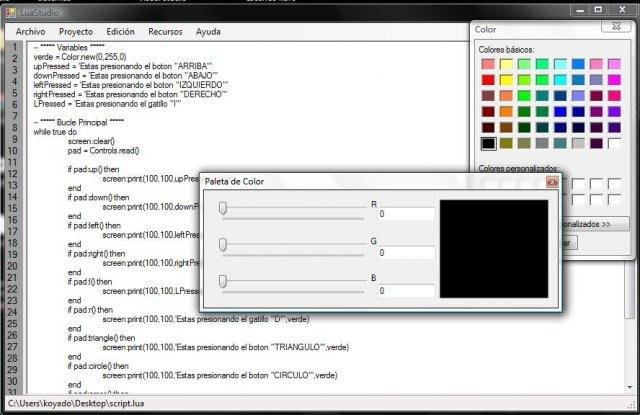Click the 'while true do' code line
Image resolution: width=640 pixels, height=415 pixels.
point(55,132)
